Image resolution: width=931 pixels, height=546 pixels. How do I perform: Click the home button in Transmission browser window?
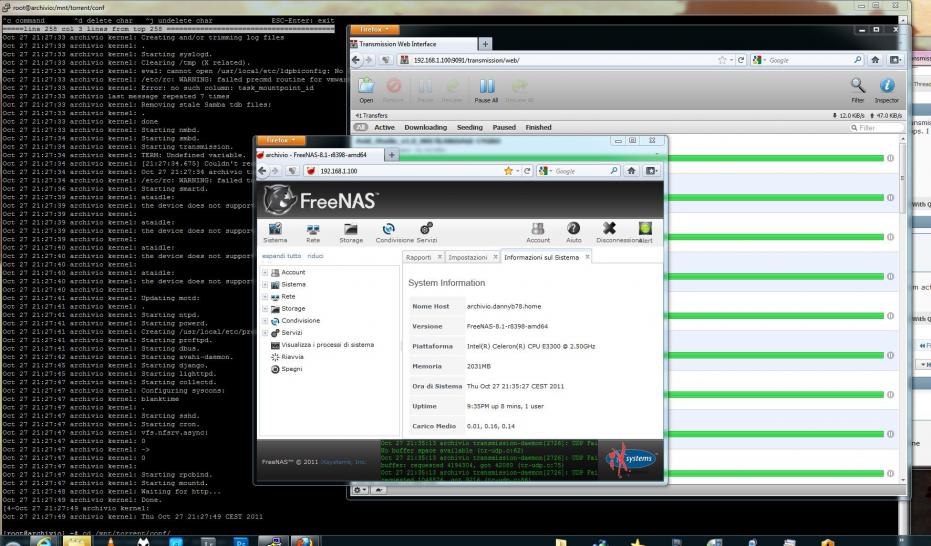875,60
